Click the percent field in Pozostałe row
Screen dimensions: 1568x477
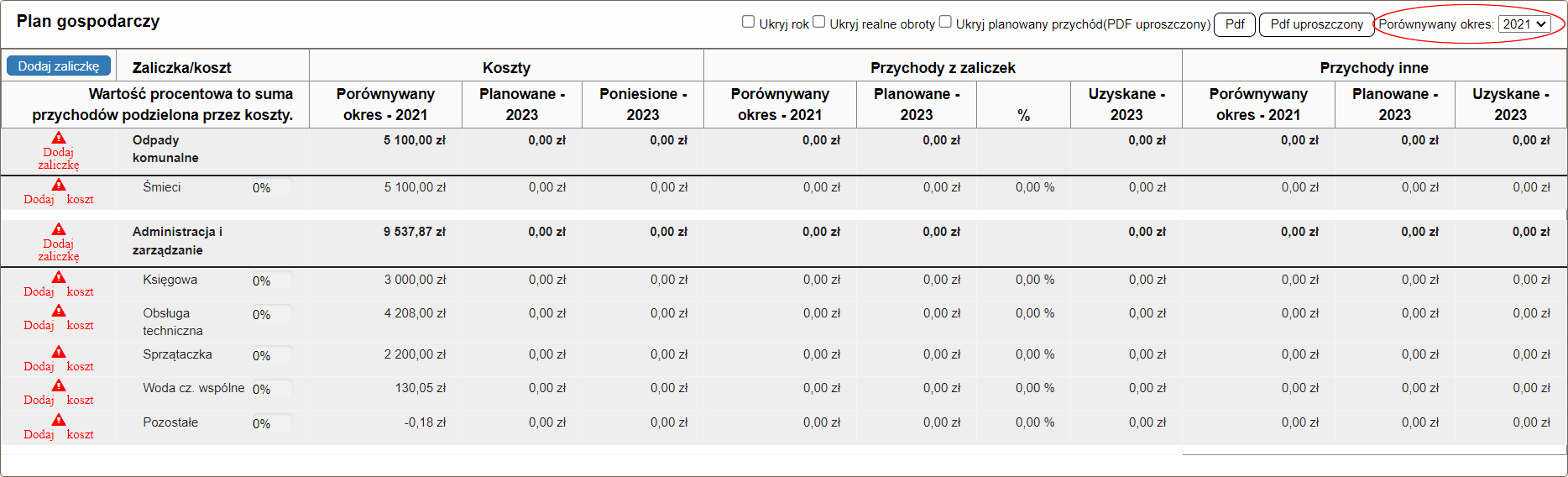tap(271, 424)
